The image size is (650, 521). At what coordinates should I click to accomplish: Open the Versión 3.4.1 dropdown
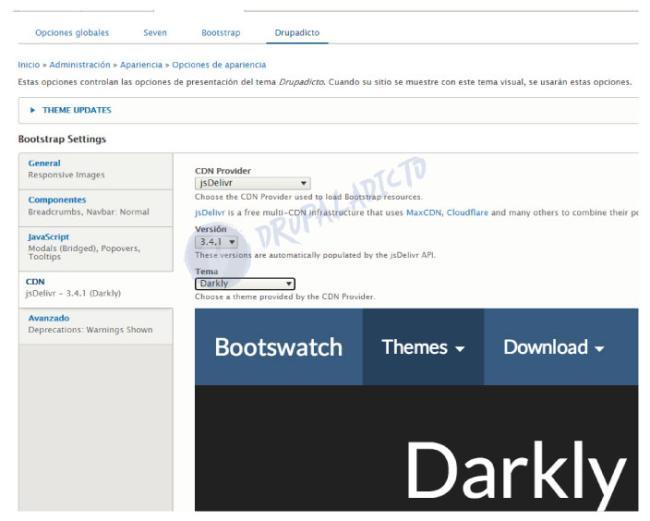coord(216,242)
